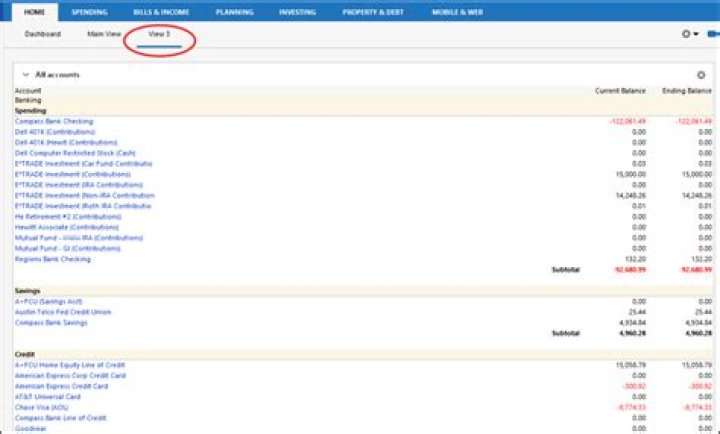Open the Chase Visa (AOL) account

42,407
